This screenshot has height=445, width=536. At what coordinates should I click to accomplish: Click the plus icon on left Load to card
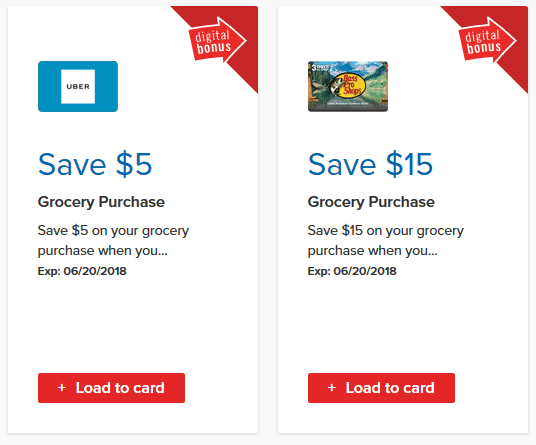62,388
